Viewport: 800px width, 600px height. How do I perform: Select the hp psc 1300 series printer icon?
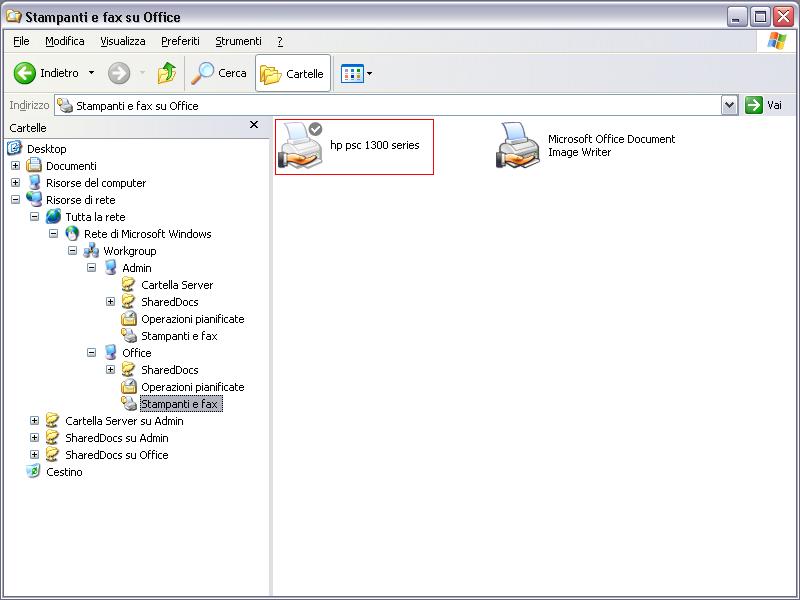[301, 146]
